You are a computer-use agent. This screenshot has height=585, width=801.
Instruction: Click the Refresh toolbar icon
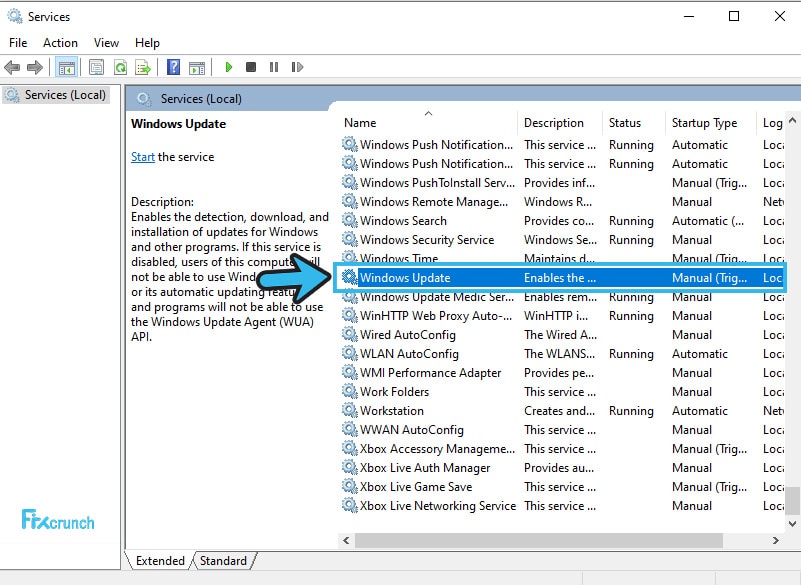click(120, 67)
